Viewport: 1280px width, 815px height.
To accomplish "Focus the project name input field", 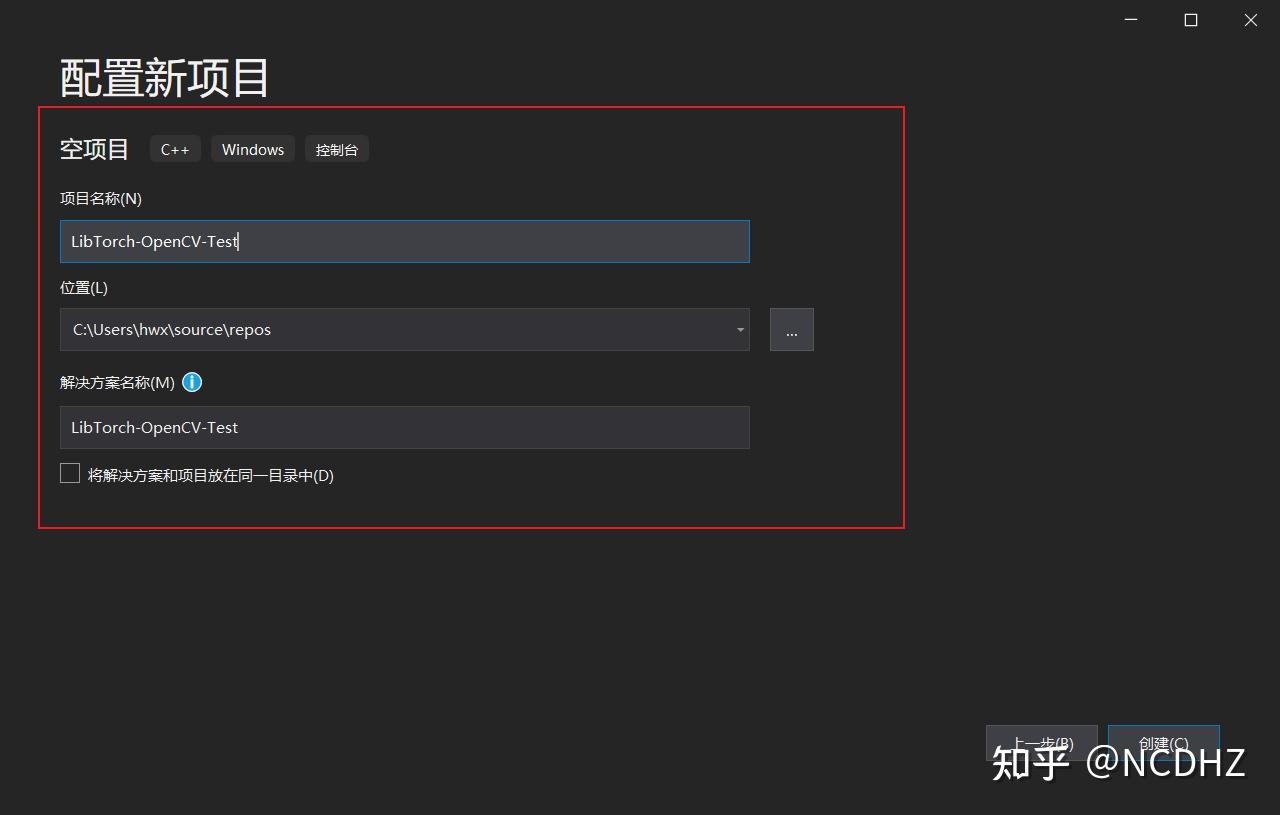I will tap(404, 241).
